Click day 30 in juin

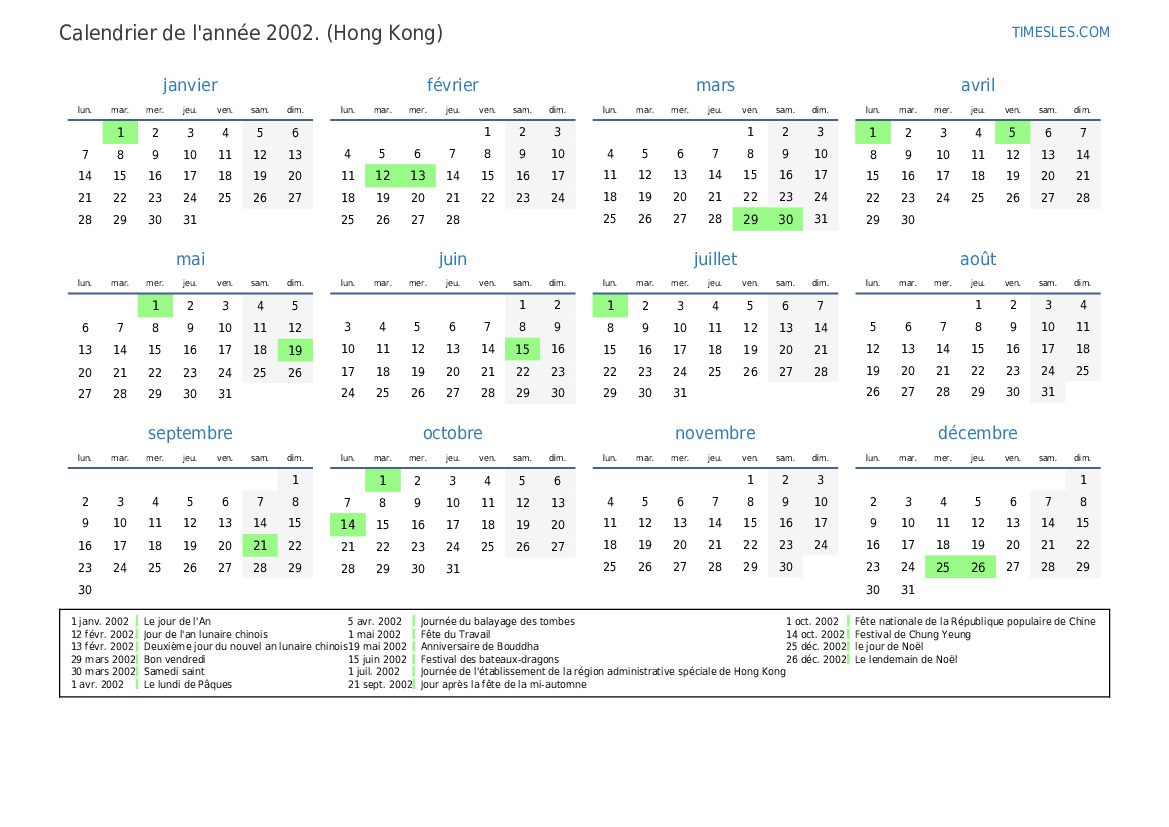click(x=558, y=393)
